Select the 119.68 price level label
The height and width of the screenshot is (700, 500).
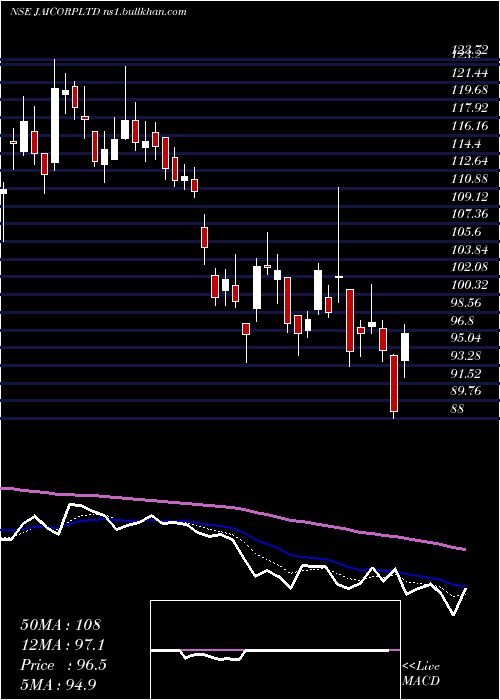469,90
